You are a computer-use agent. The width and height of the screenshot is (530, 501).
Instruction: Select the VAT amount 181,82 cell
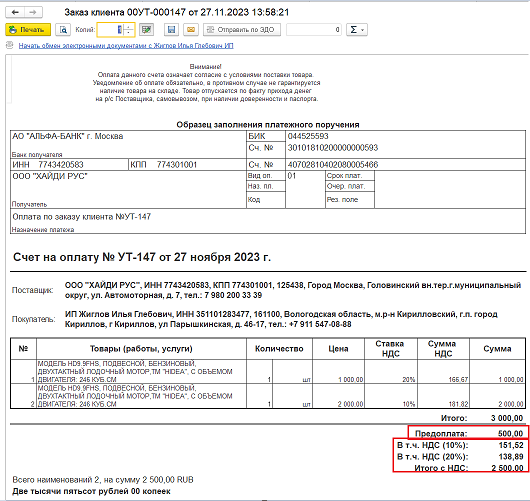point(443,396)
